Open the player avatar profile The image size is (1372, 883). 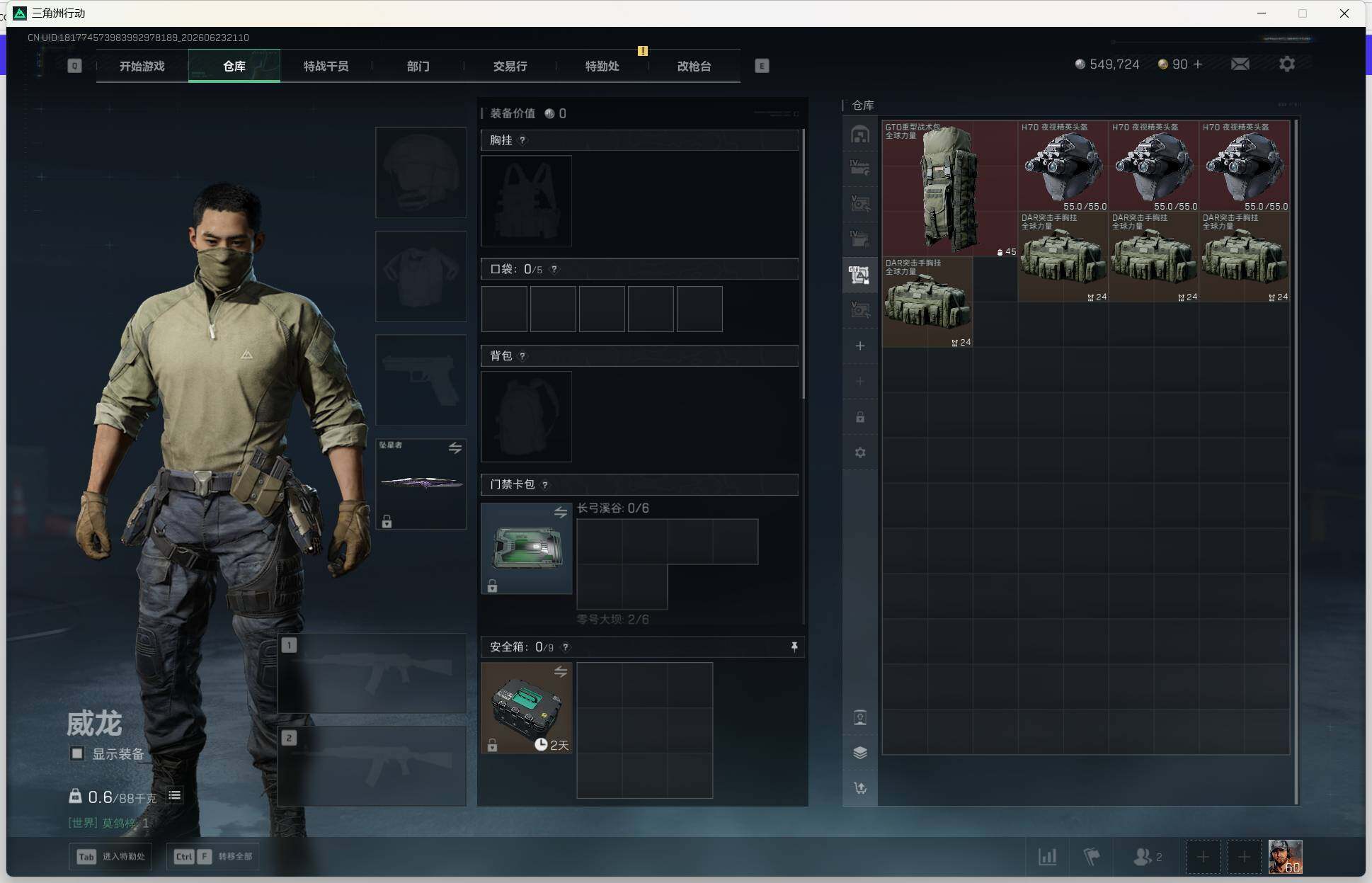[x=1285, y=857]
